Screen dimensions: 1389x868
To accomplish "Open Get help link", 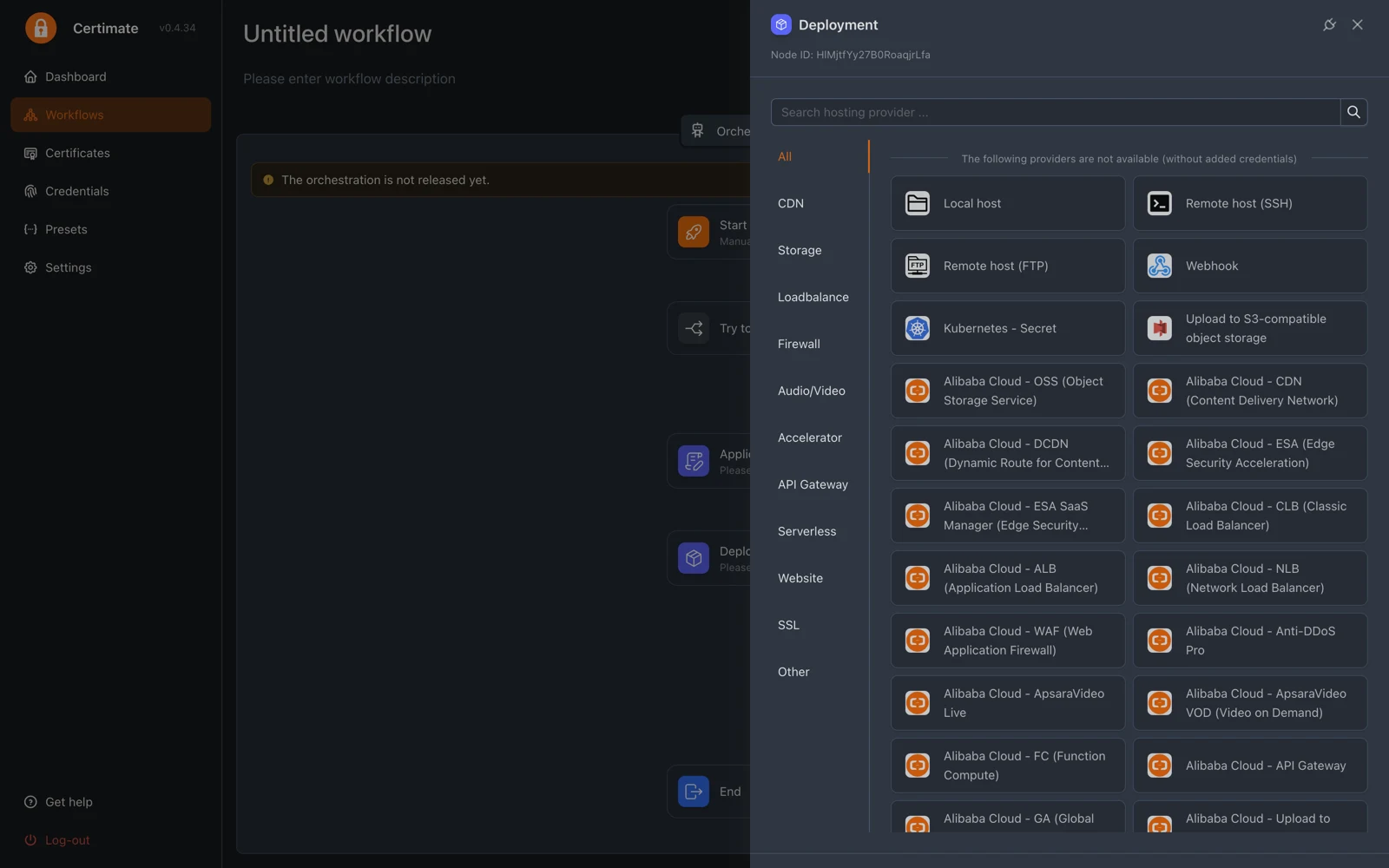I will 111,802.
